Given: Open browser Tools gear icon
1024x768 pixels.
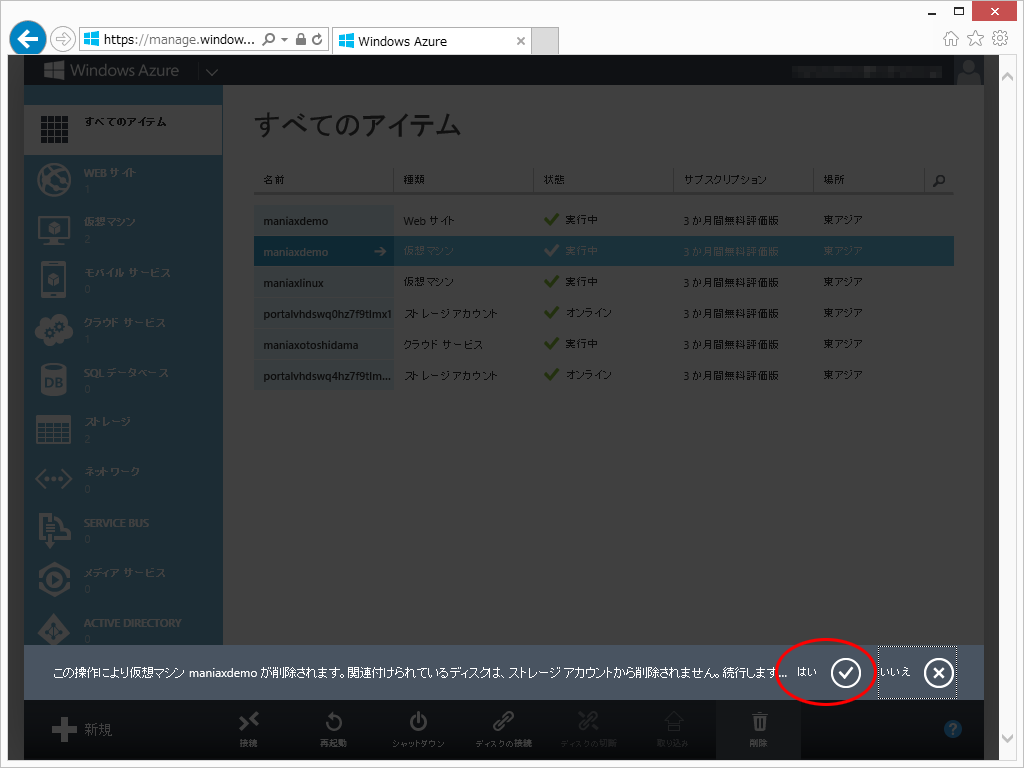Looking at the screenshot, I should point(1000,39).
